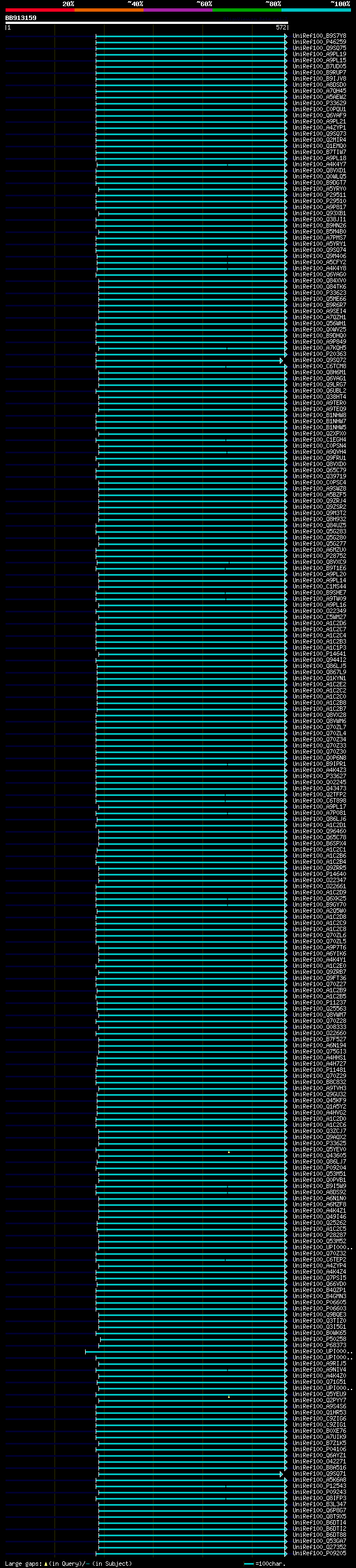Click the UniRef100_P29510 label
Screen dimensions: 356x1568
319,201
